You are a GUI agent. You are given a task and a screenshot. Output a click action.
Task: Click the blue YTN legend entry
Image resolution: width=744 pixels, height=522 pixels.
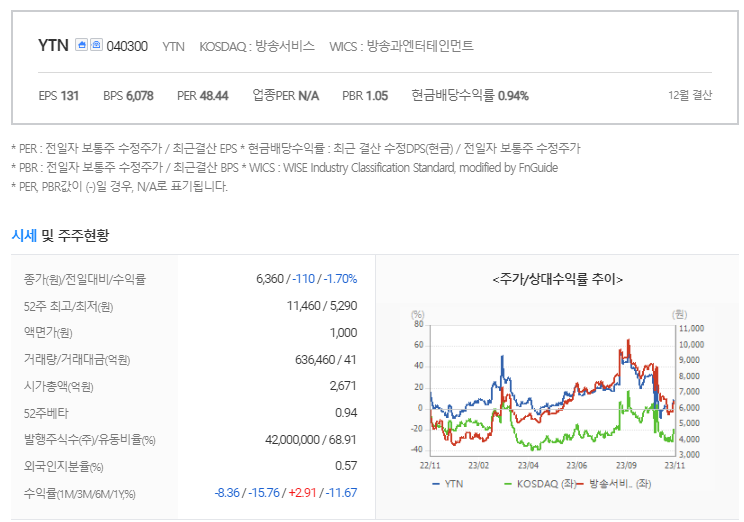pyautogui.click(x=448, y=484)
